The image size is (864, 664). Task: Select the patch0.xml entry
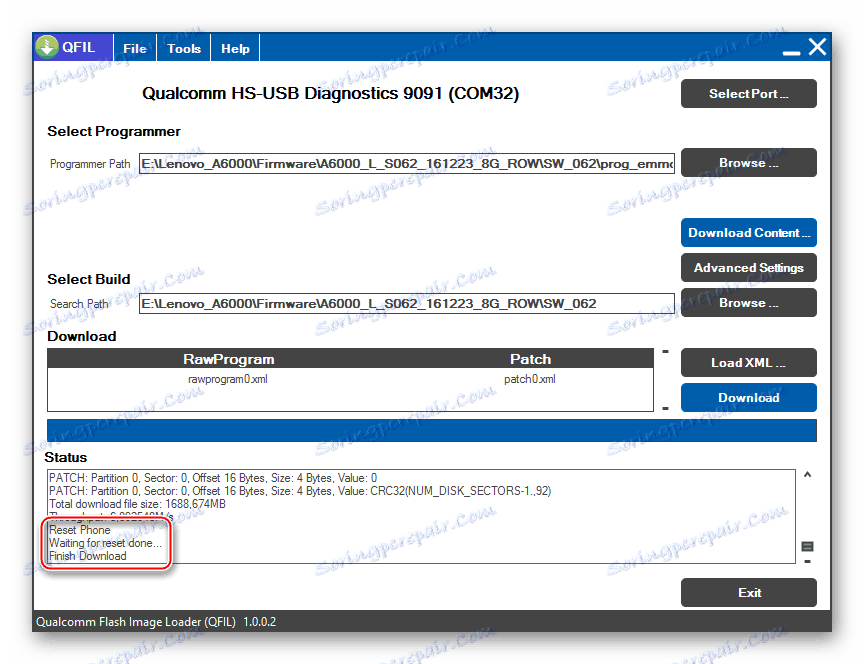click(x=530, y=379)
